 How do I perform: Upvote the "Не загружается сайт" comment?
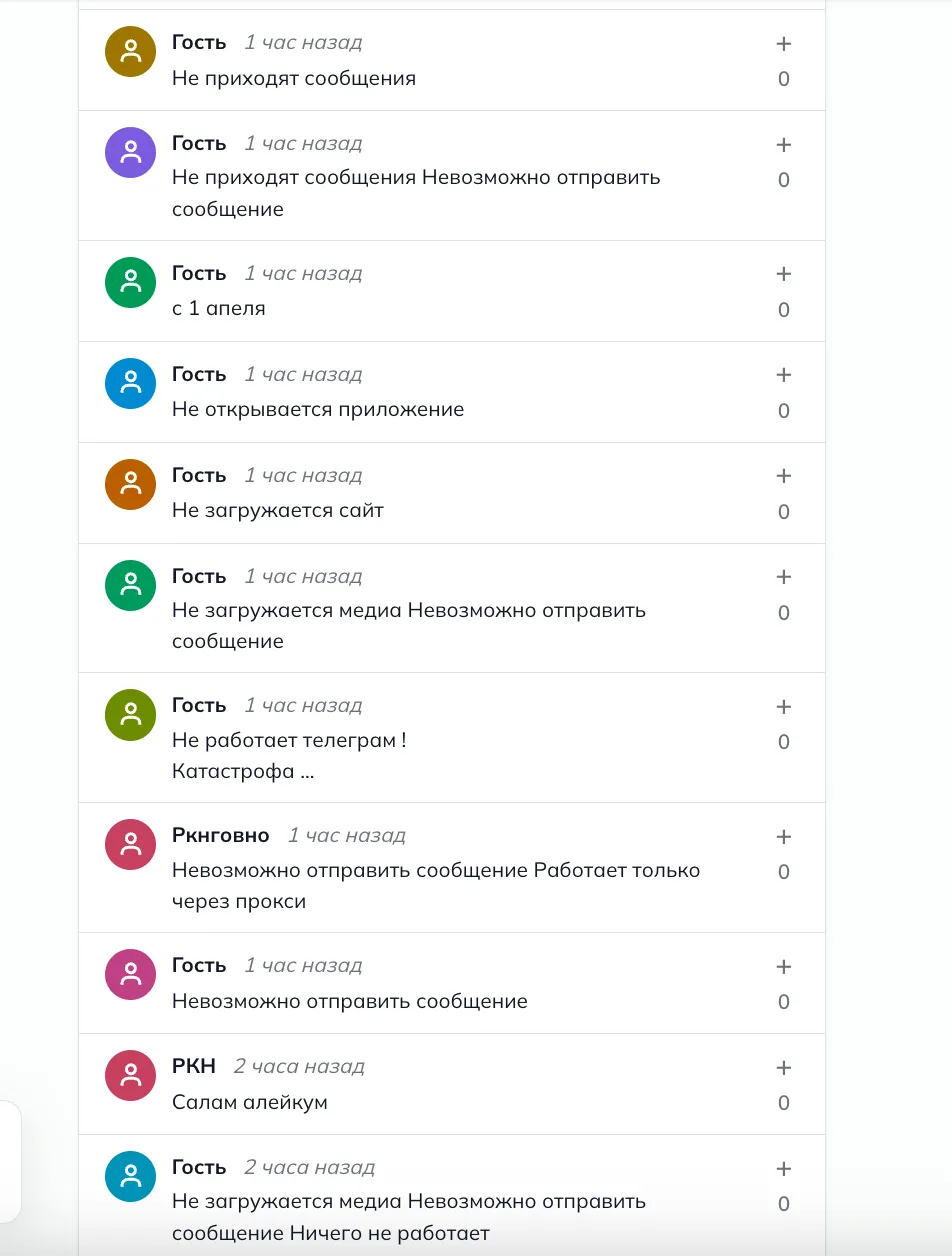click(784, 476)
